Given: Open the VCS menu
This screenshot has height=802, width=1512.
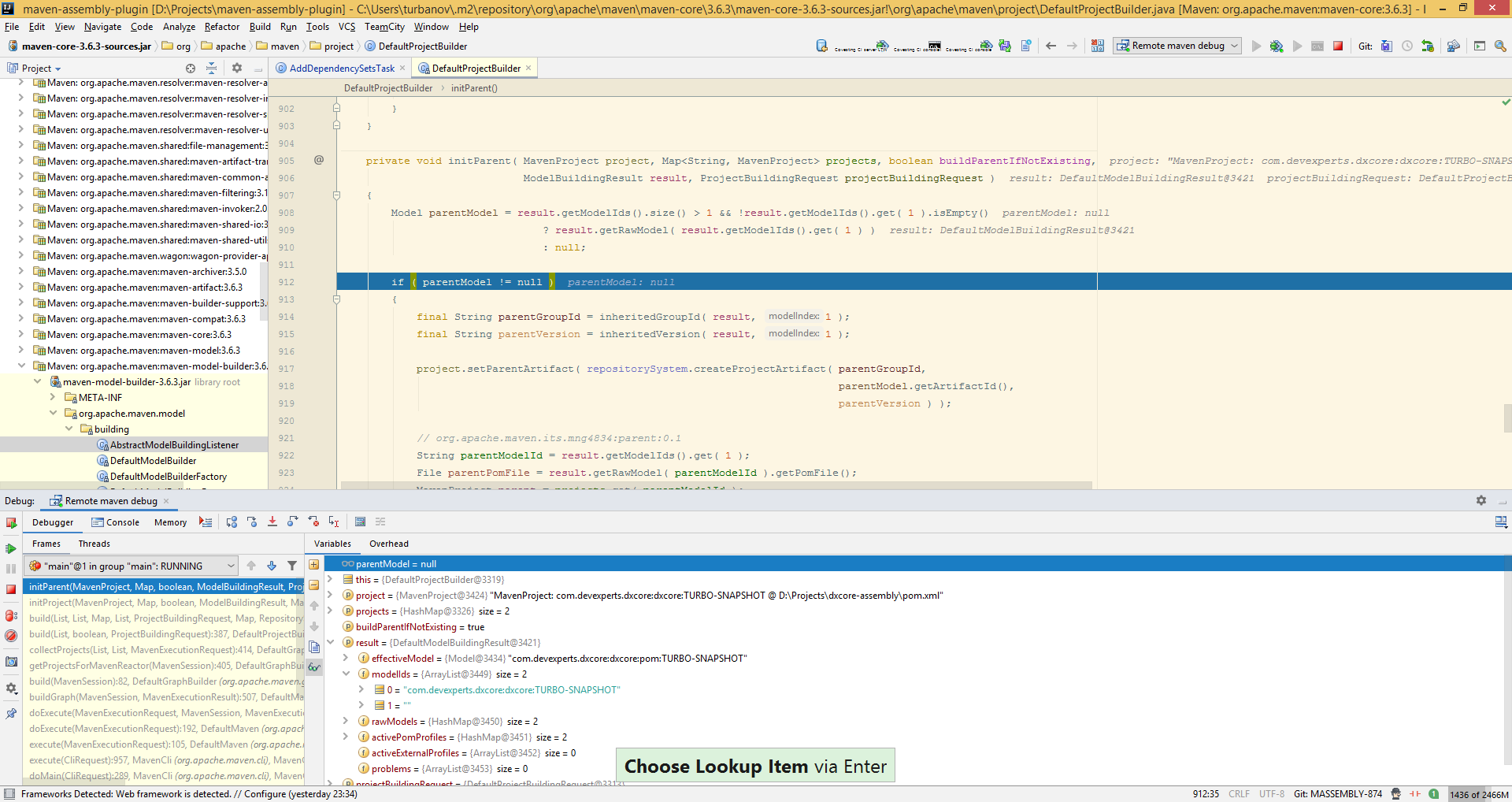Looking at the screenshot, I should point(346,27).
